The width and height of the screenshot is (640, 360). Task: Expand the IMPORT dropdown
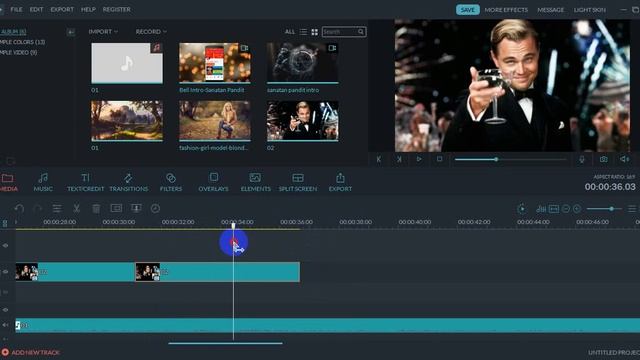103,31
